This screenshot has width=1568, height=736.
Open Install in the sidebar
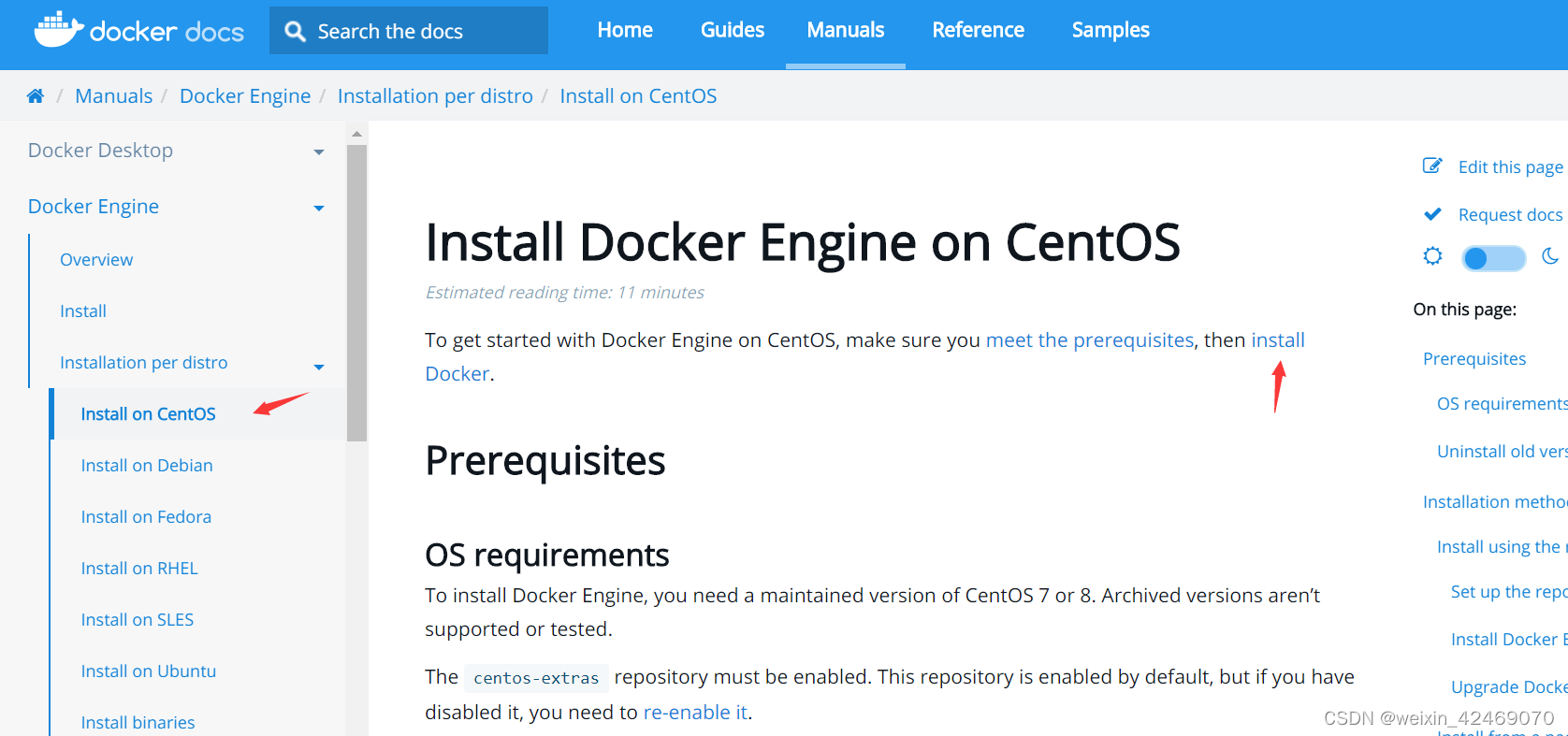point(83,311)
